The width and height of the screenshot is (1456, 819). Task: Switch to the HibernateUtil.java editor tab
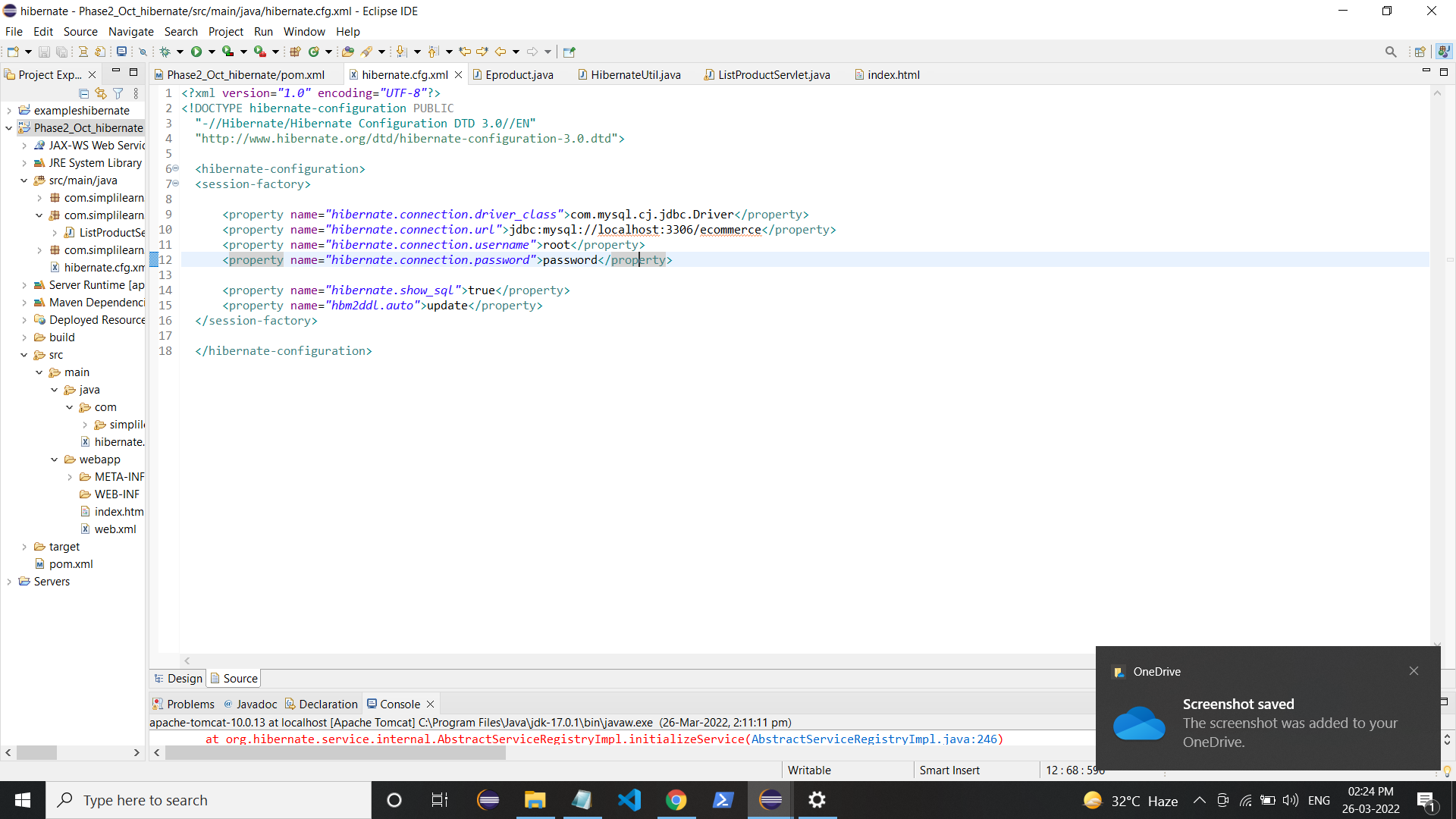pos(635,74)
